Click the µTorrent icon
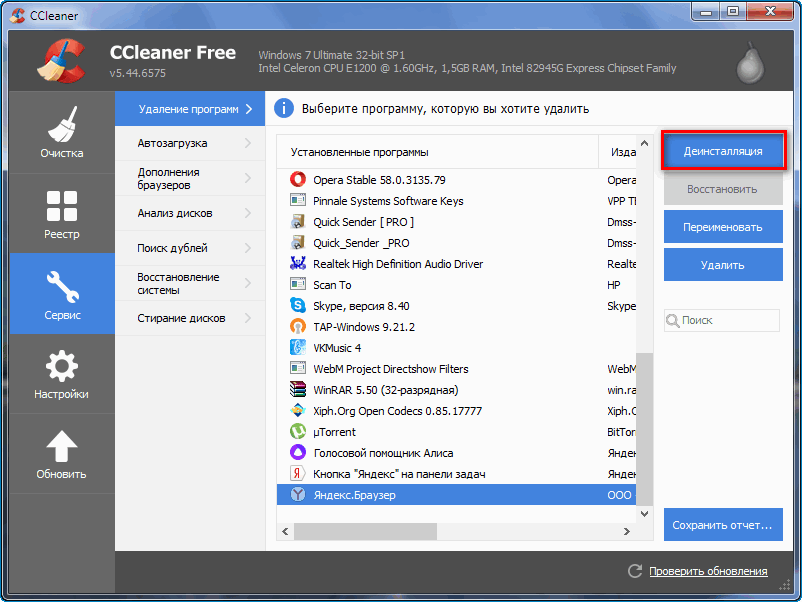This screenshot has height=602, width=802. pyautogui.click(x=298, y=431)
